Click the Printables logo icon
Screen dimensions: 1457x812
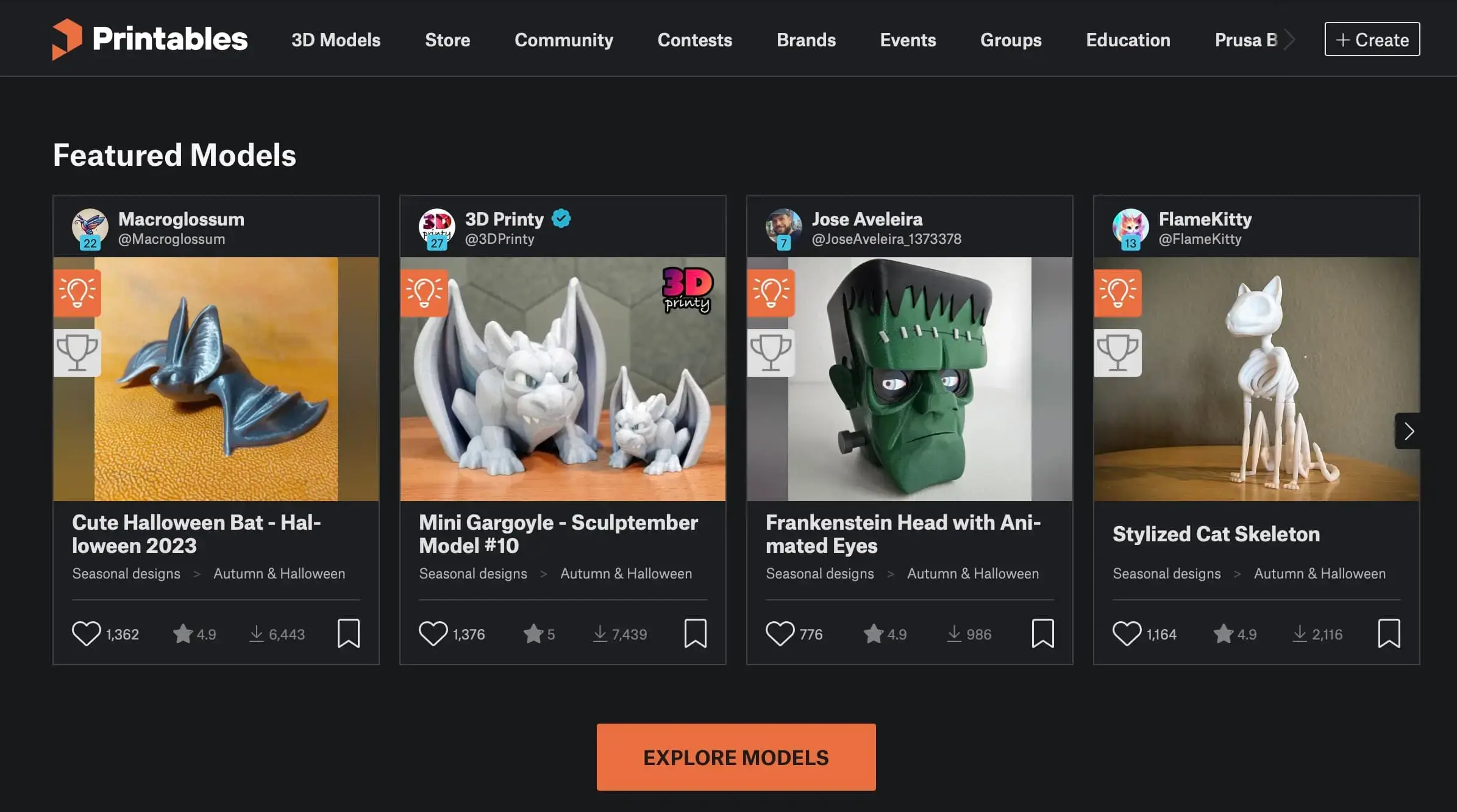coord(67,39)
